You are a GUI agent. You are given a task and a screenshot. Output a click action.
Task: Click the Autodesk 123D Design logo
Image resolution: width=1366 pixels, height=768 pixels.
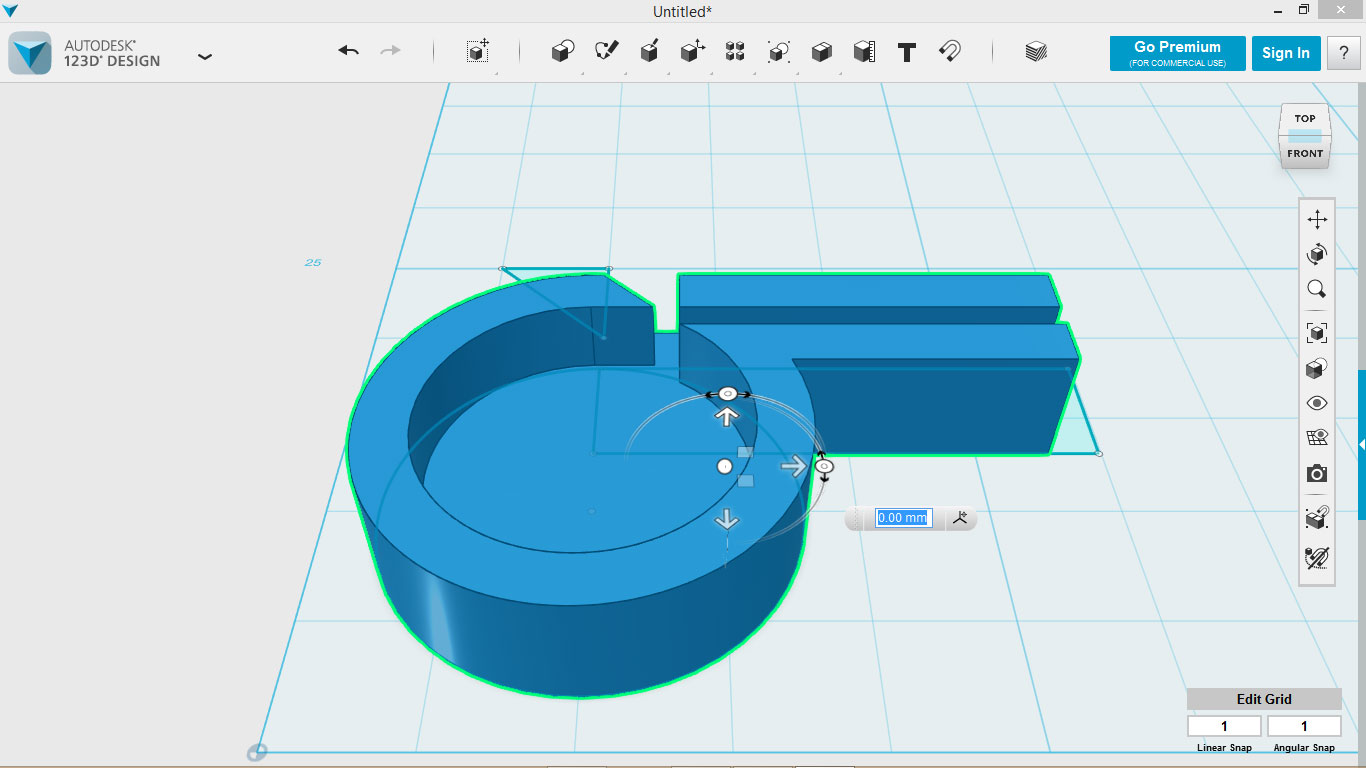pos(30,53)
